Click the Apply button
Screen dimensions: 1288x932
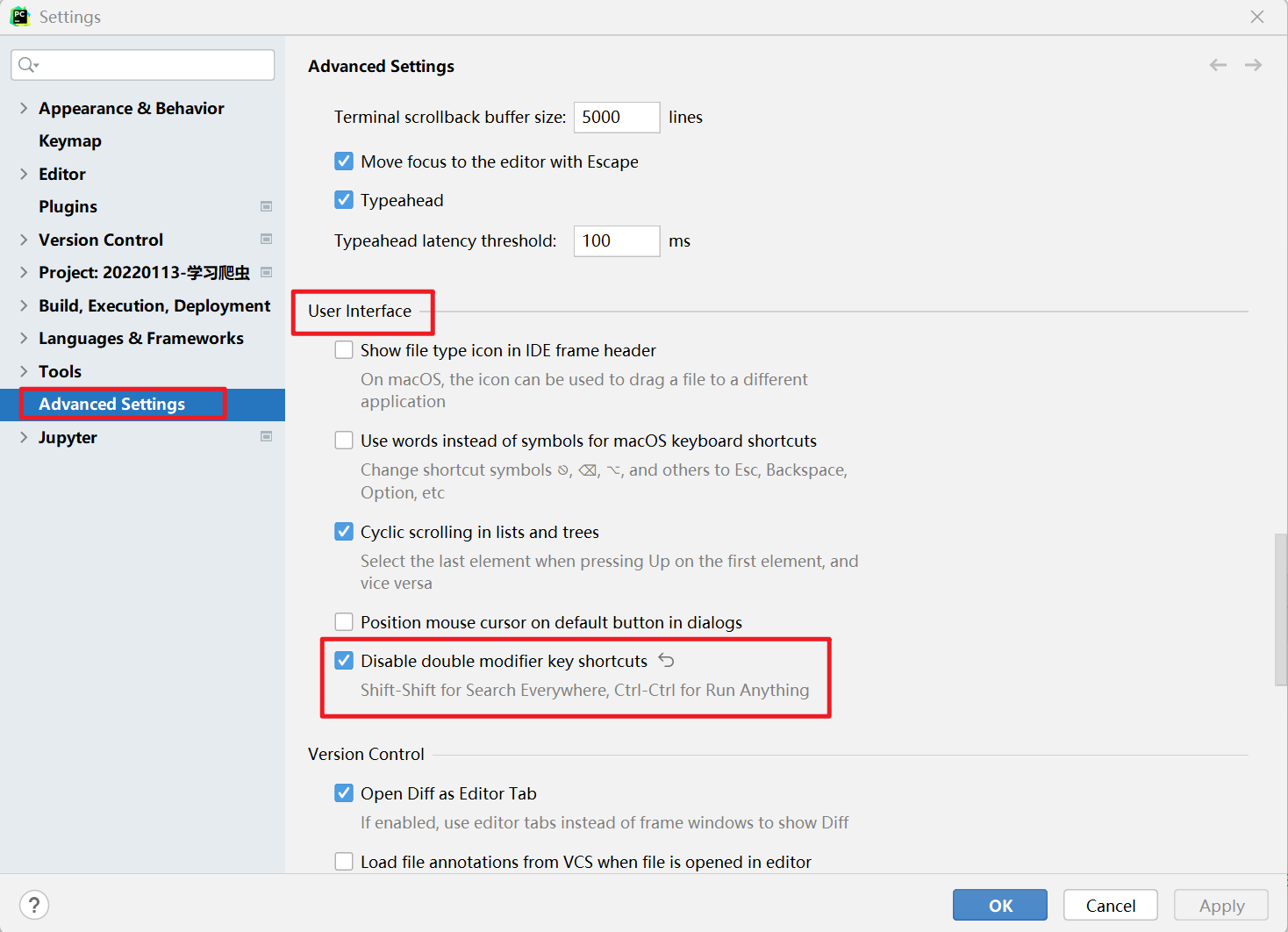(1220, 905)
